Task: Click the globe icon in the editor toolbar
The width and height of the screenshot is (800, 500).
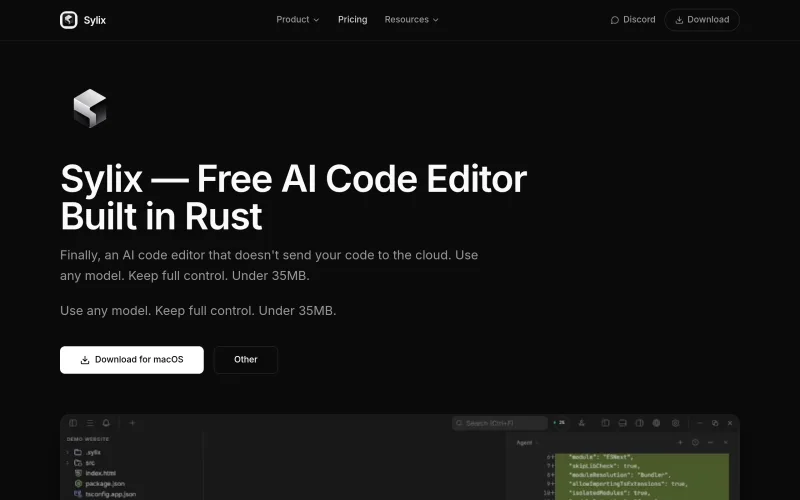Action: coord(656,423)
